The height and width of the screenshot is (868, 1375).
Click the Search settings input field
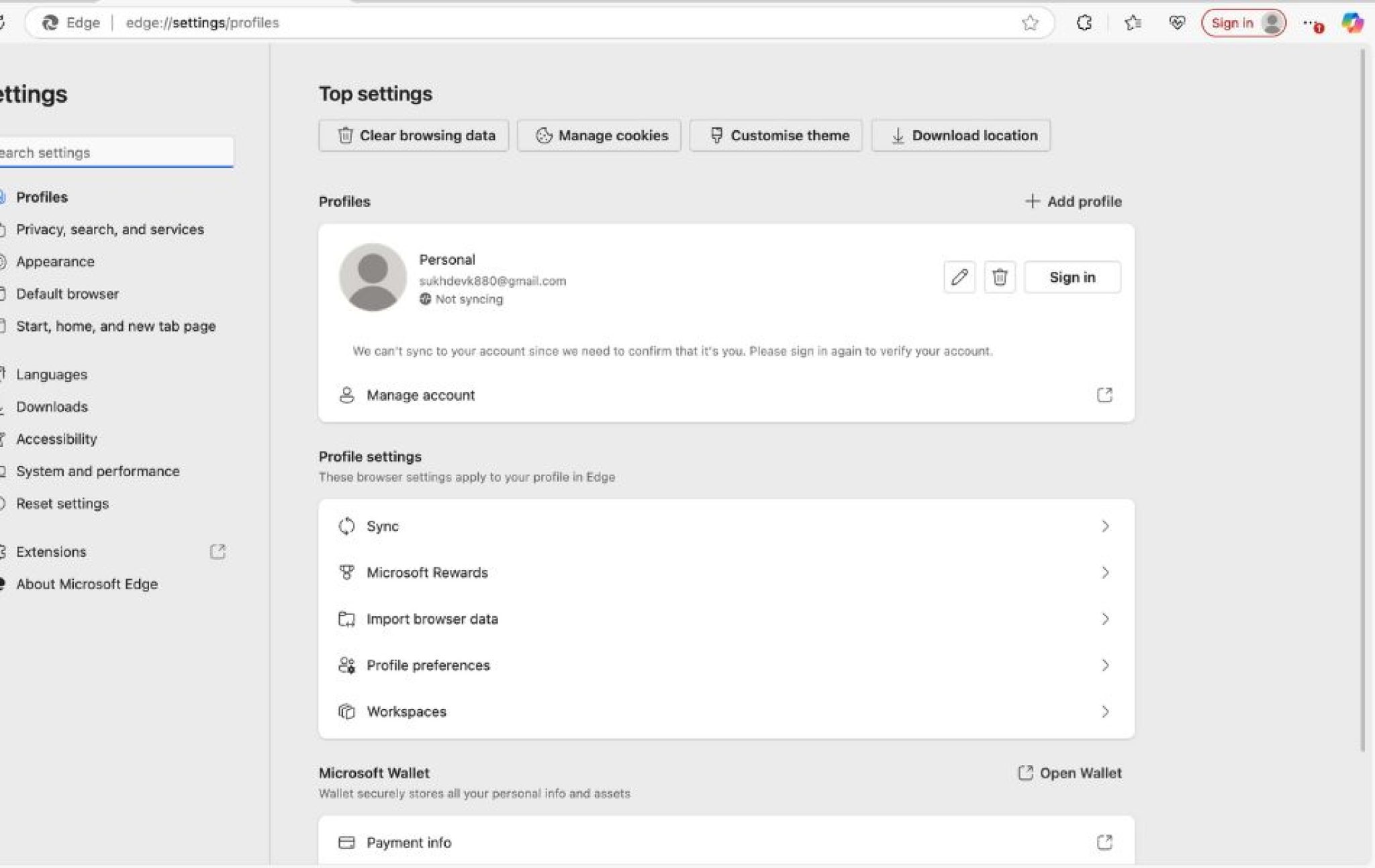tap(114, 152)
